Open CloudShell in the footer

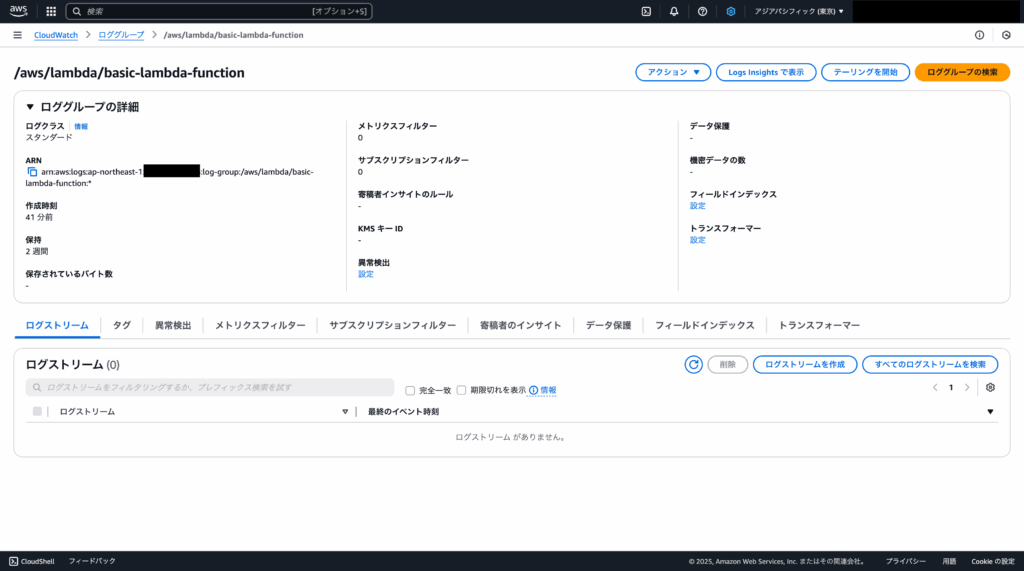pyautogui.click(x=31, y=561)
